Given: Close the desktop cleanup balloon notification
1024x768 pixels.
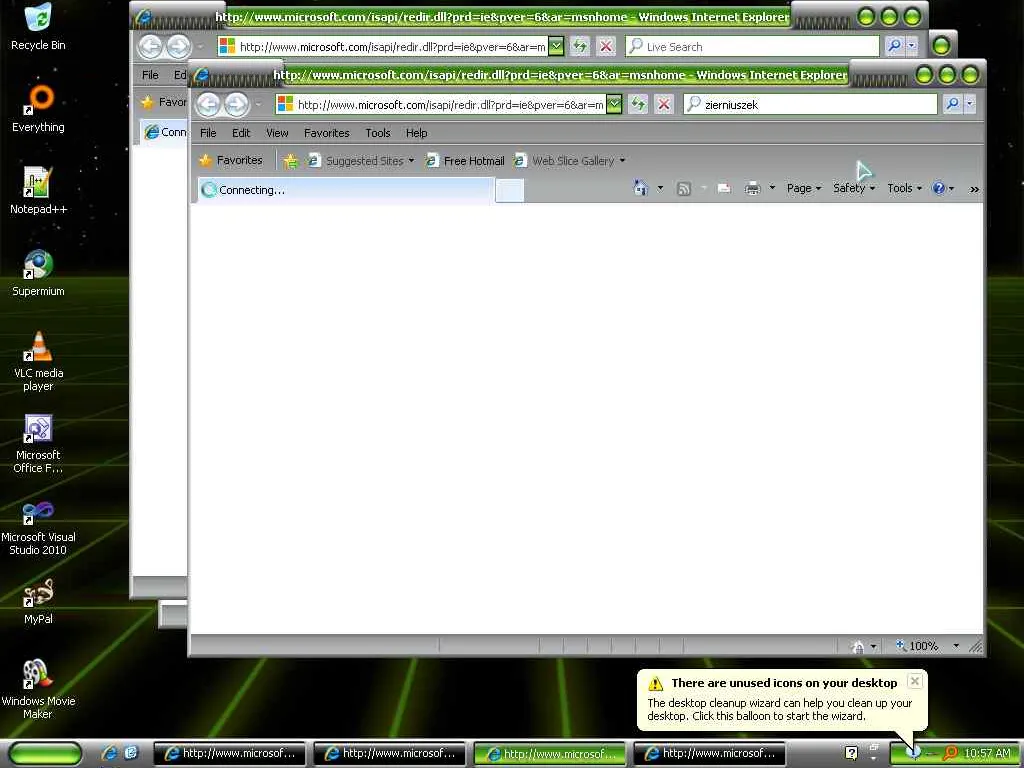Looking at the screenshot, I should (915, 681).
